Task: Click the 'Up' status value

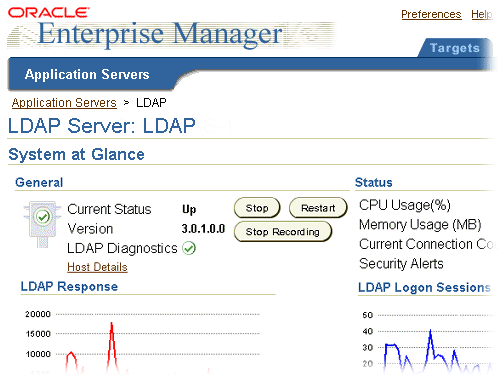Action: point(189,209)
